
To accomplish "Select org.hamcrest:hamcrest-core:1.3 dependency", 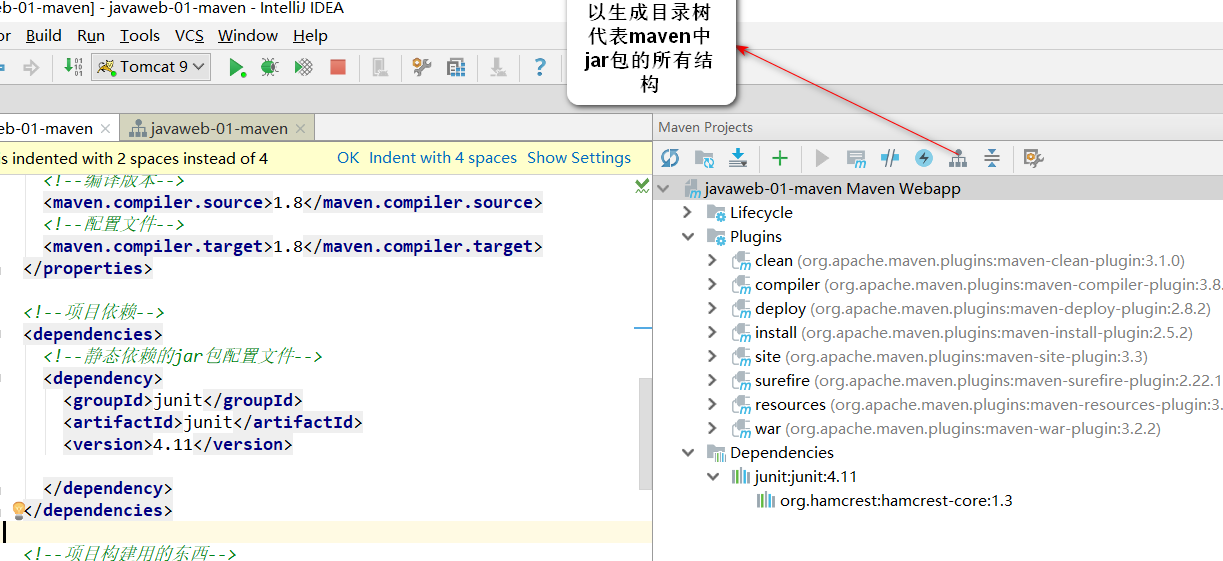I will [896, 500].
